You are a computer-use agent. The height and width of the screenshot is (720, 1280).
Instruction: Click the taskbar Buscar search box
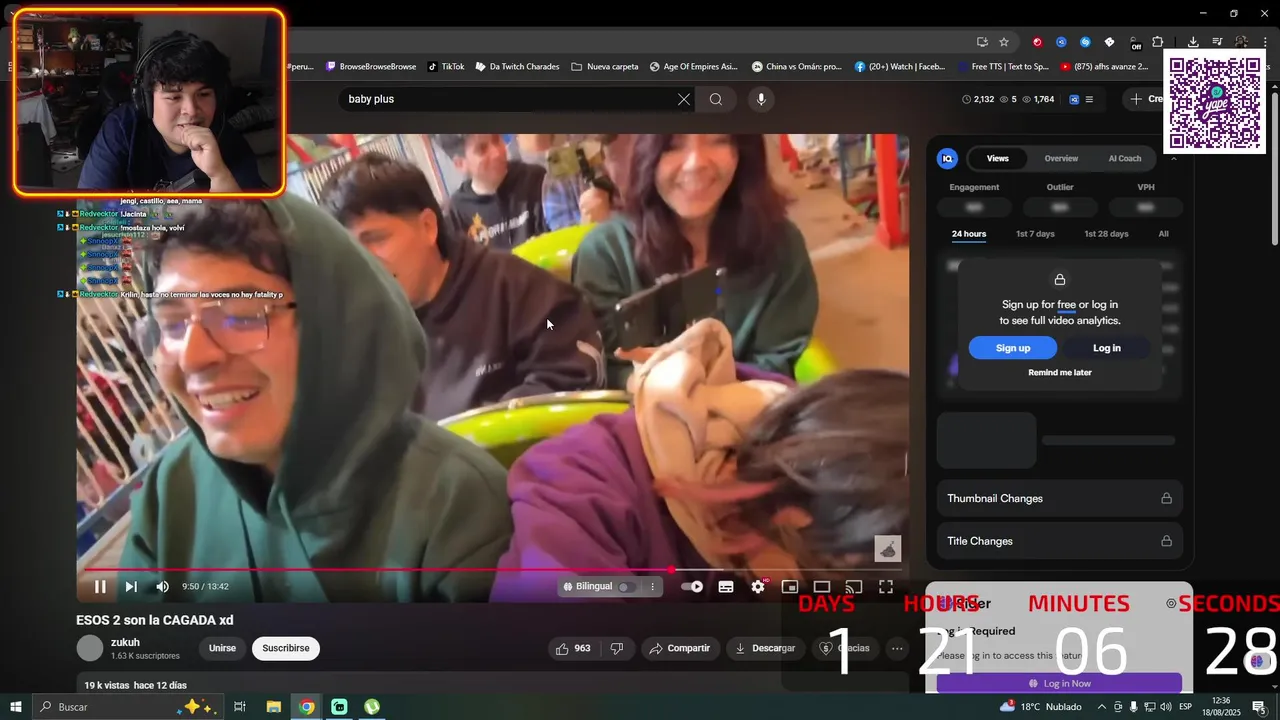click(x=128, y=707)
